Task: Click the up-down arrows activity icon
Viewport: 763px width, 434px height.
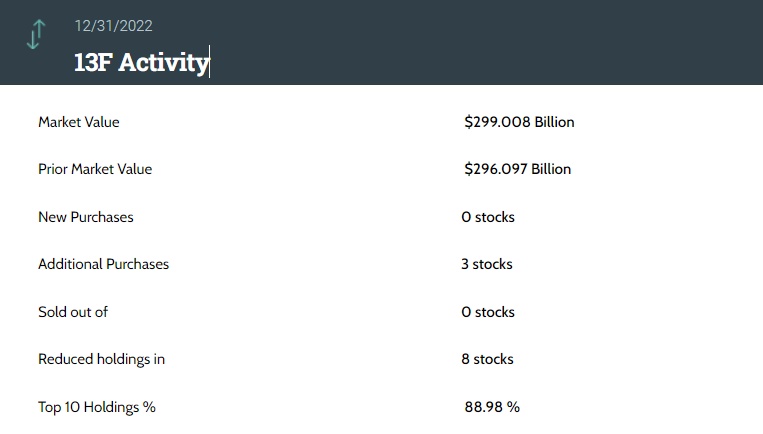Action: (x=35, y=34)
